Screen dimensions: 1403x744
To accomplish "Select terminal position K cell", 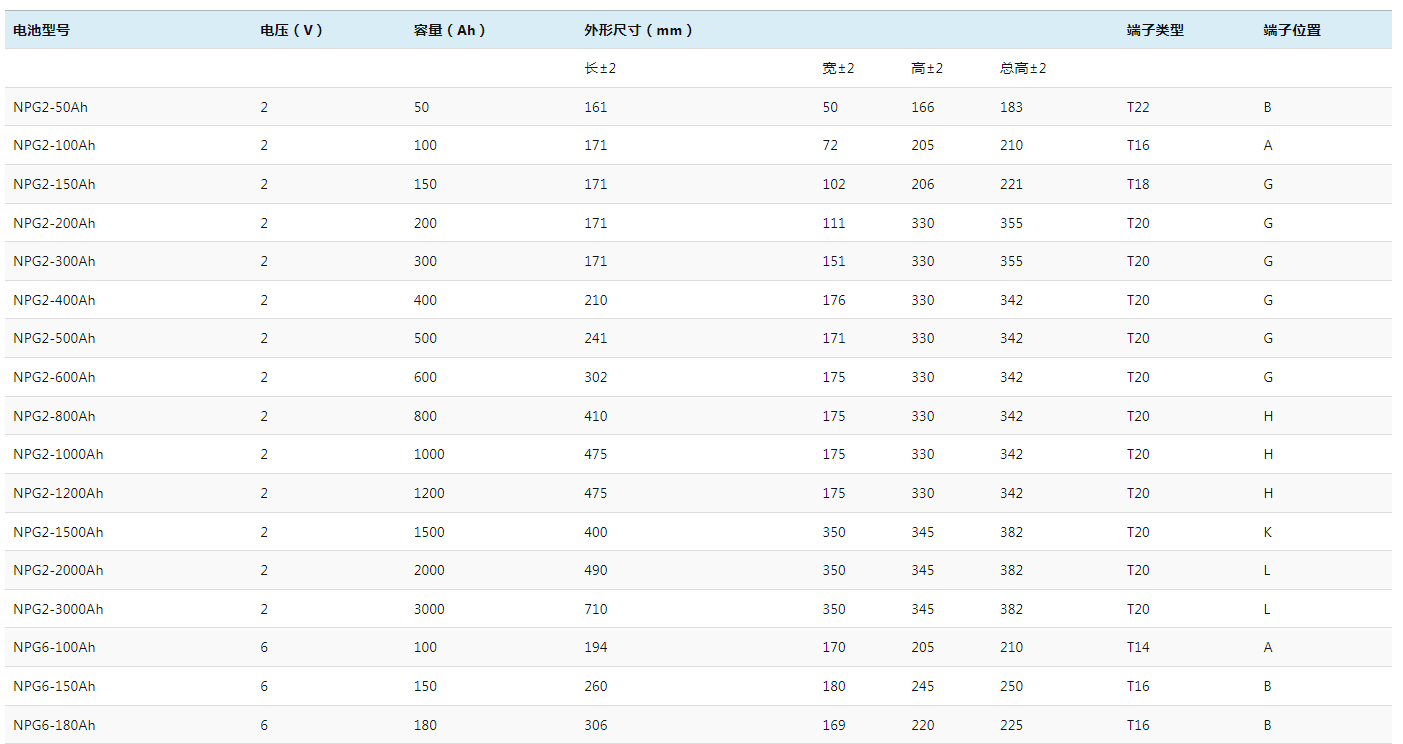I will pyautogui.click(x=1267, y=532).
